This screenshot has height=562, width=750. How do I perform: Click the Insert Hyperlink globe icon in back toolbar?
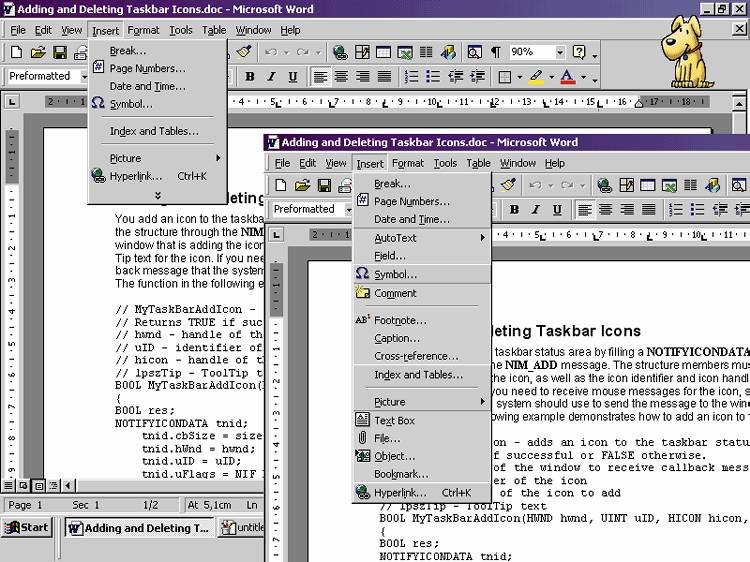(x=340, y=52)
